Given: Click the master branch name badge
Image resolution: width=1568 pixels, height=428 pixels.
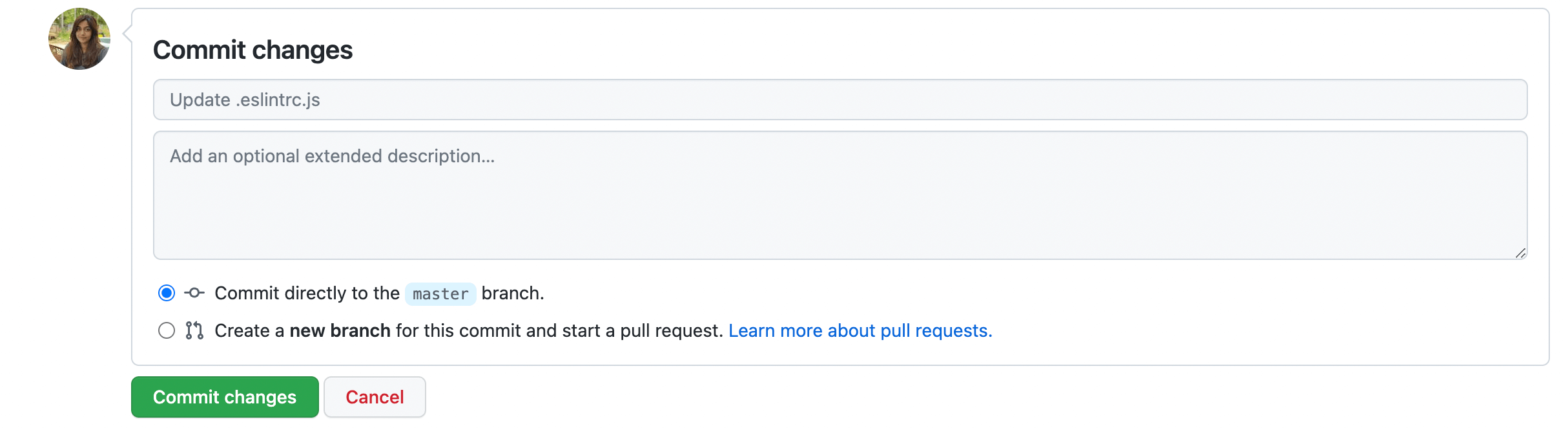Looking at the screenshot, I should 440,294.
